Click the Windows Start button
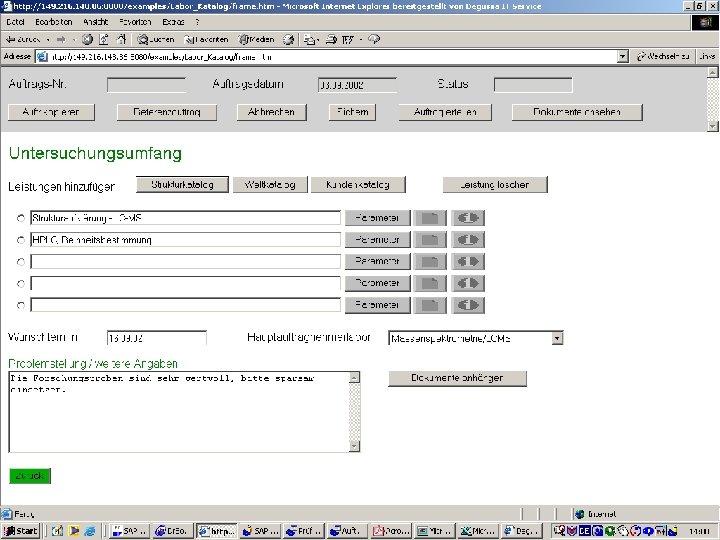The height and width of the screenshot is (540, 720). 21,531
